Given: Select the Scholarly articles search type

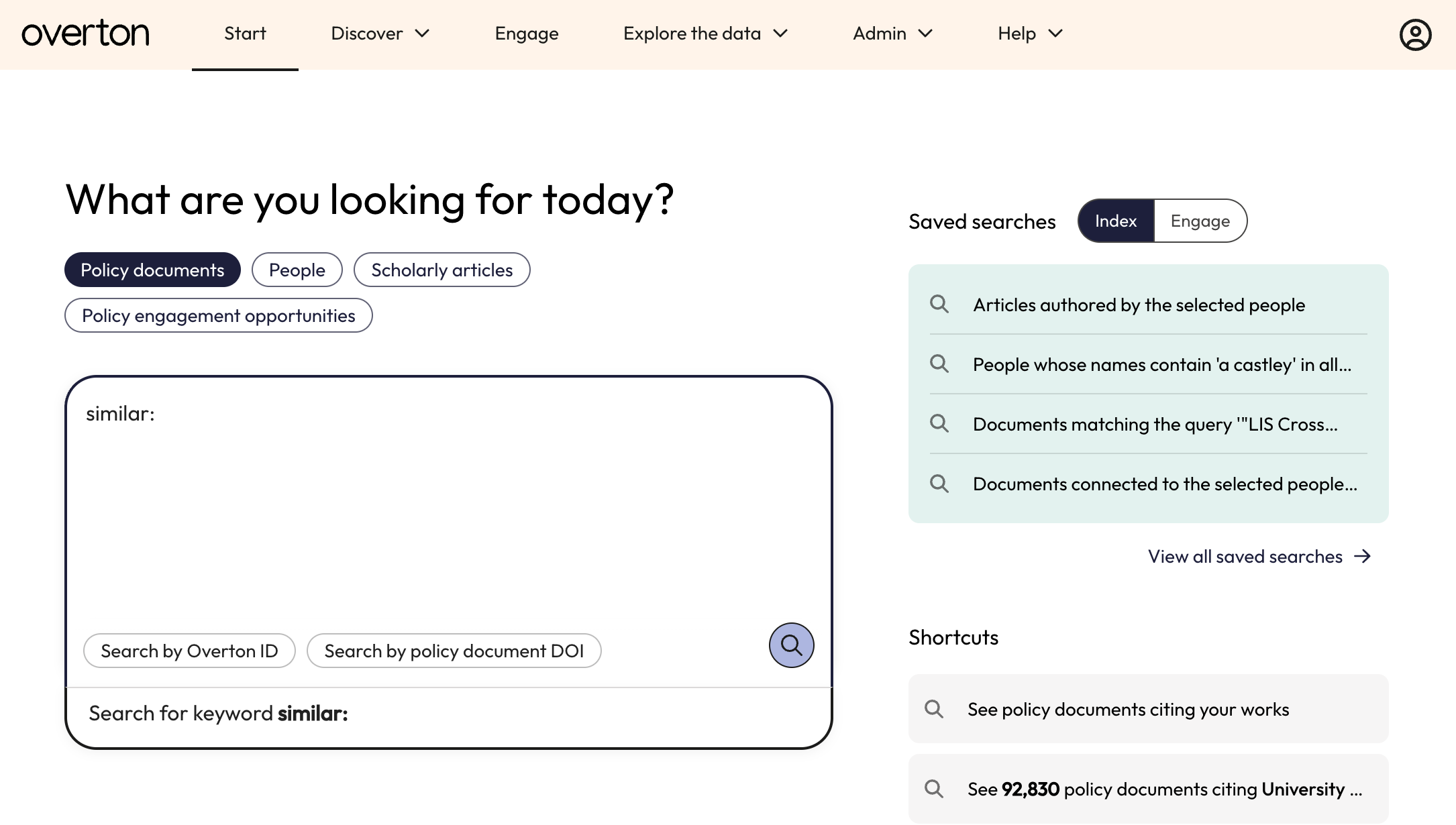Looking at the screenshot, I should pyautogui.click(x=442, y=270).
